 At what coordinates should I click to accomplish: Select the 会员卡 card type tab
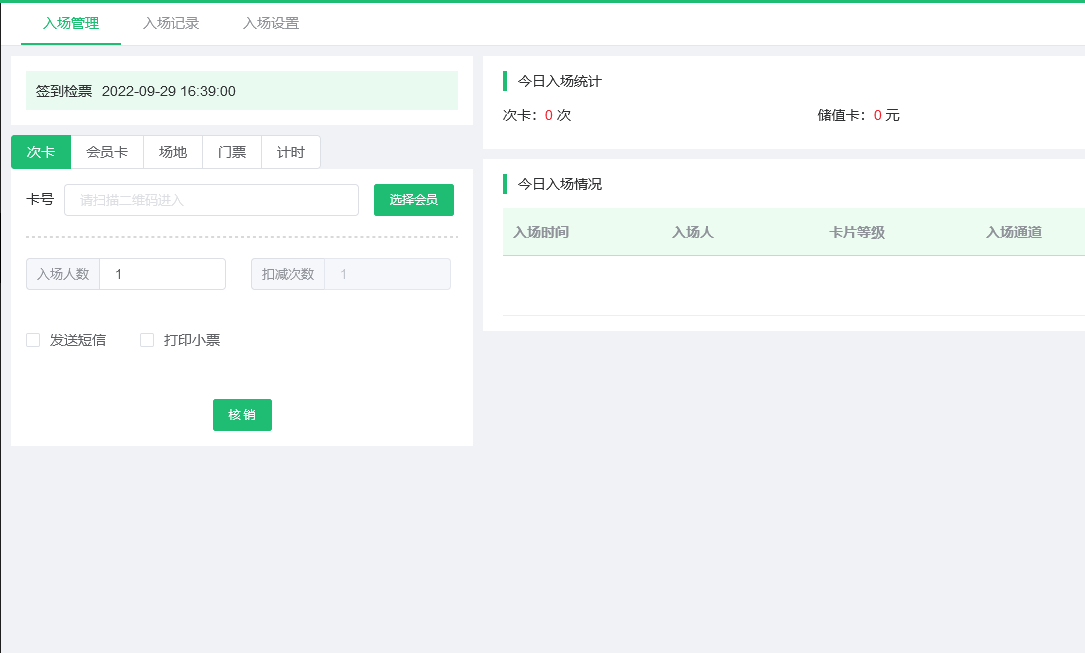[107, 151]
